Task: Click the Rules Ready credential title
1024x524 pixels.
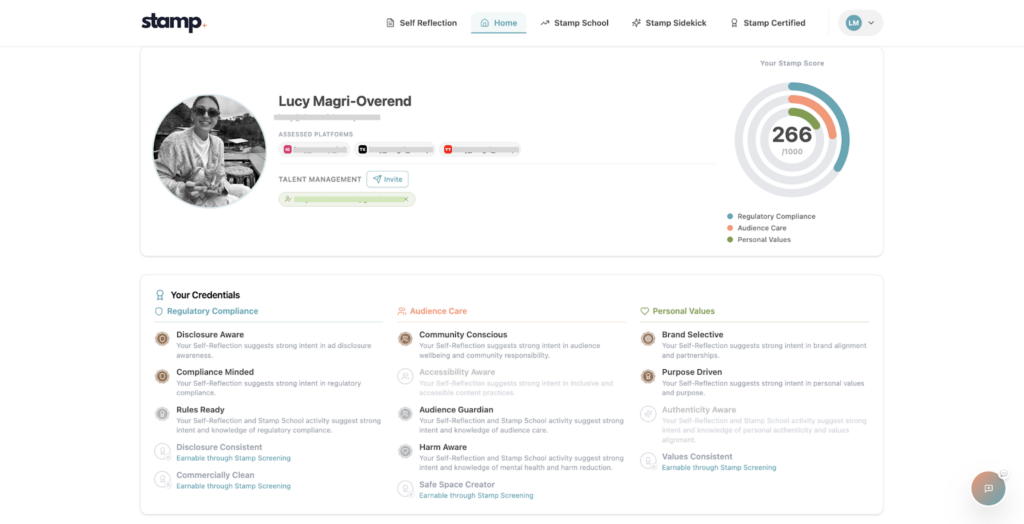Action: click(200, 410)
